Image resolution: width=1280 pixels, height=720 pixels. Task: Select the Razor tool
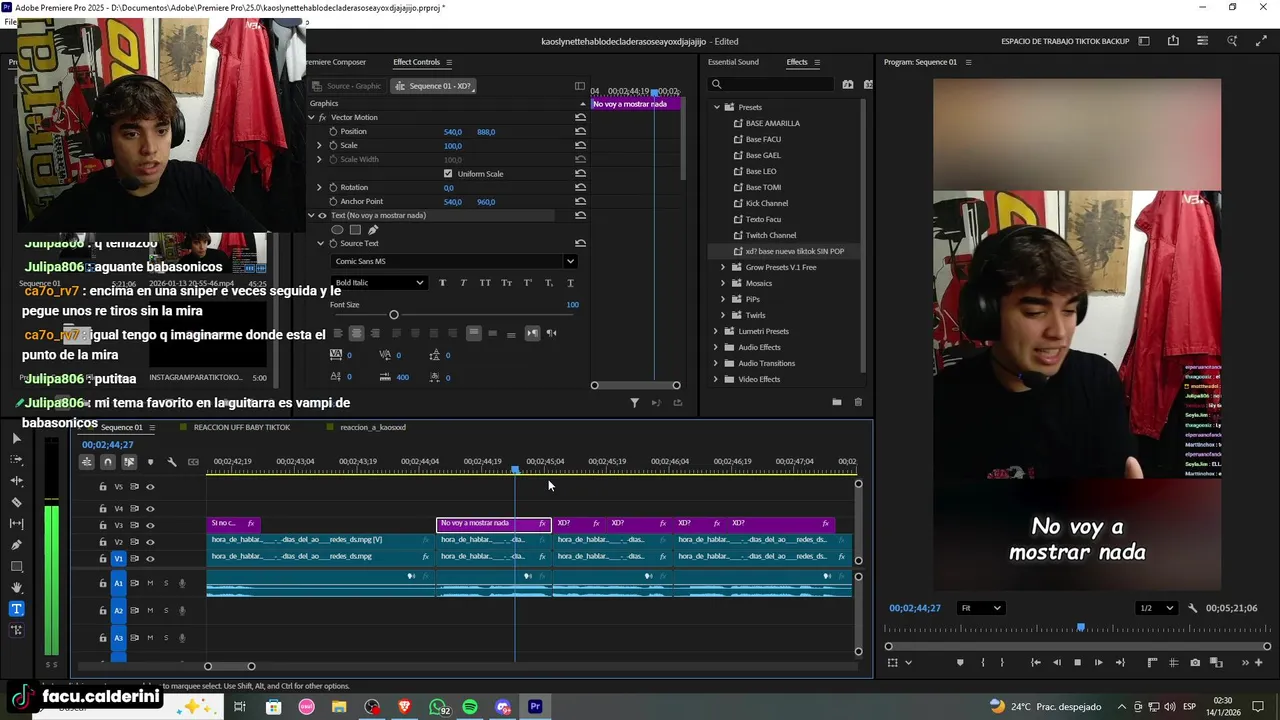[x=16, y=502]
